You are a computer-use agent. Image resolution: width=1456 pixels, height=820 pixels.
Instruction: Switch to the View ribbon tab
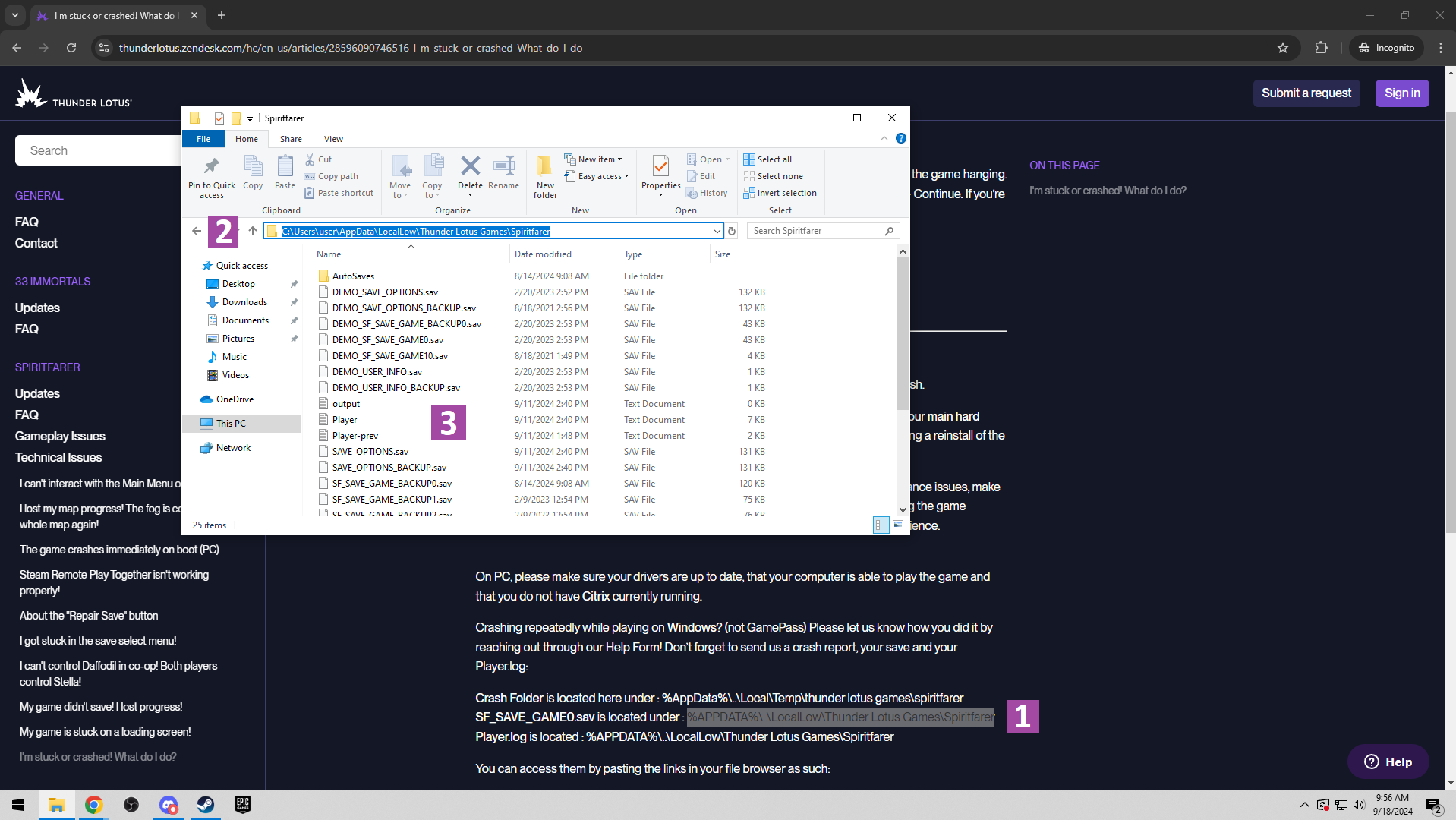[x=333, y=139]
